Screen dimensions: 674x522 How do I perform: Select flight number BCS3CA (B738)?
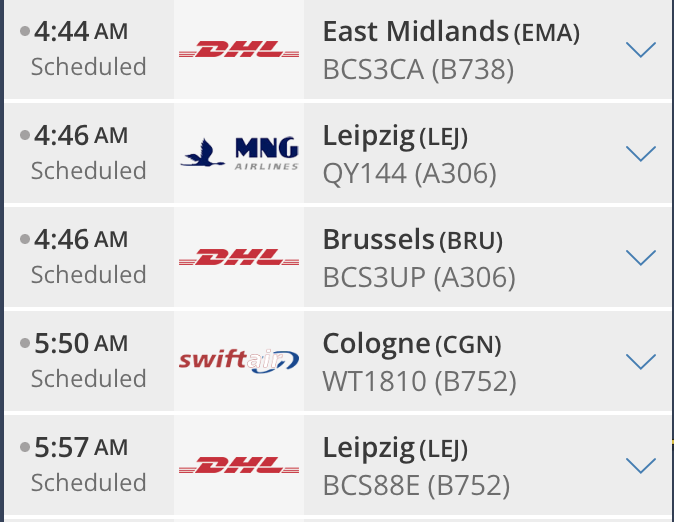418,70
